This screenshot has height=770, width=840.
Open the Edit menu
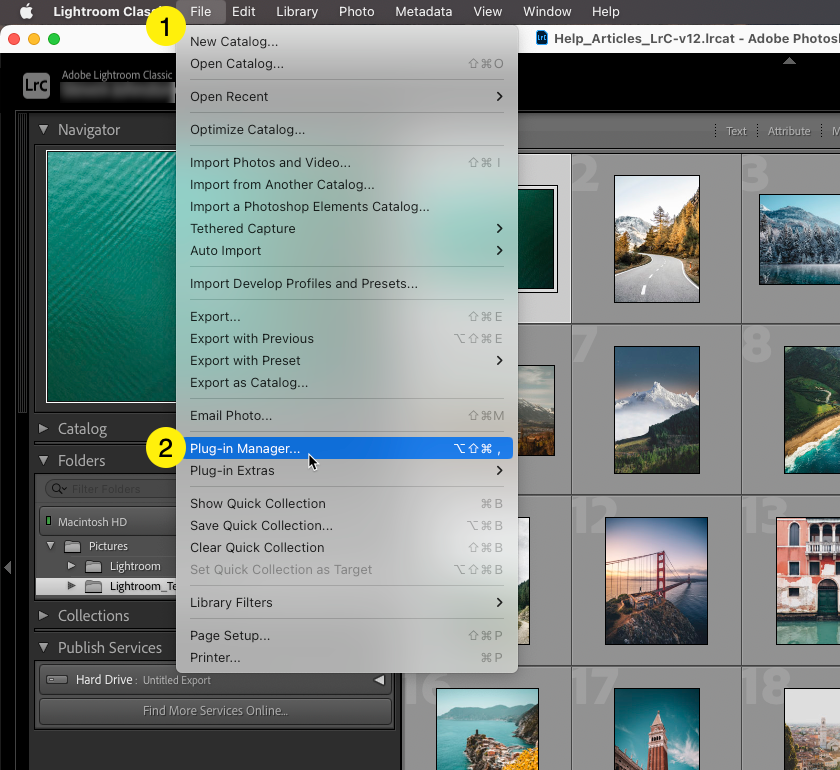click(243, 11)
